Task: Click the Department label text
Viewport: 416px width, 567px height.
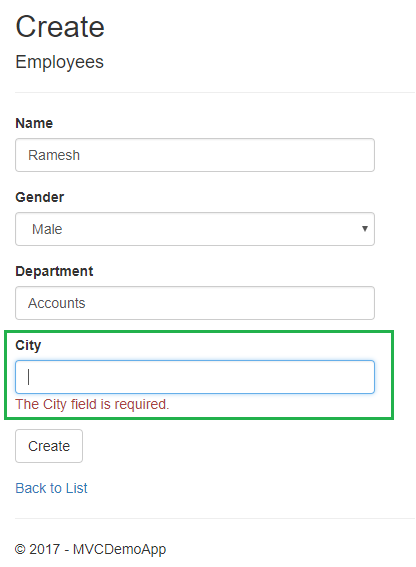Action: point(54,271)
